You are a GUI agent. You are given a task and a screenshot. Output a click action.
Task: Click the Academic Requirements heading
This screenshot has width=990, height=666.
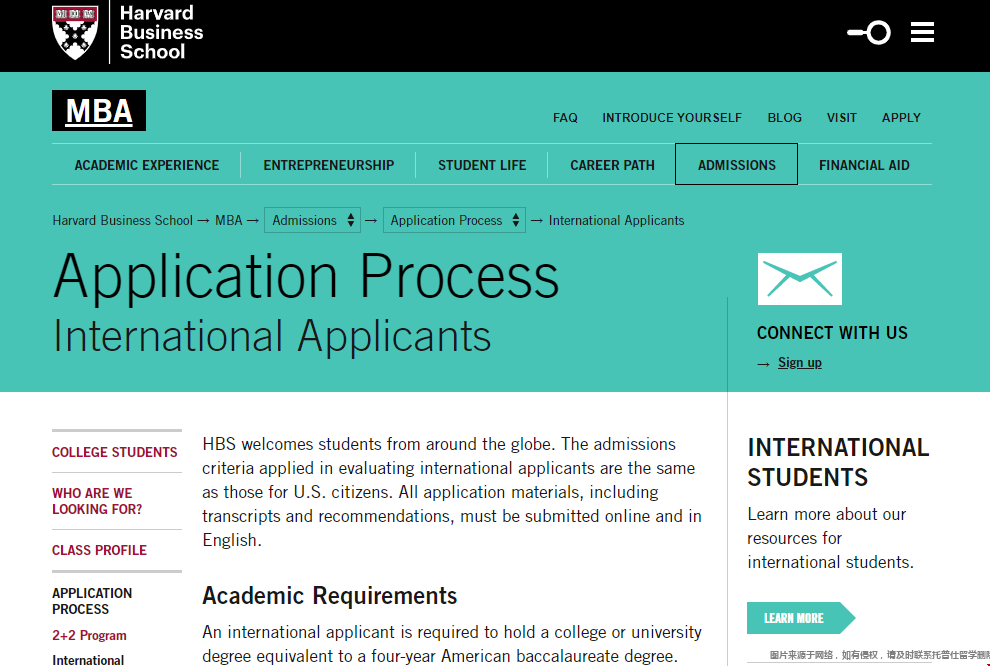(x=330, y=595)
